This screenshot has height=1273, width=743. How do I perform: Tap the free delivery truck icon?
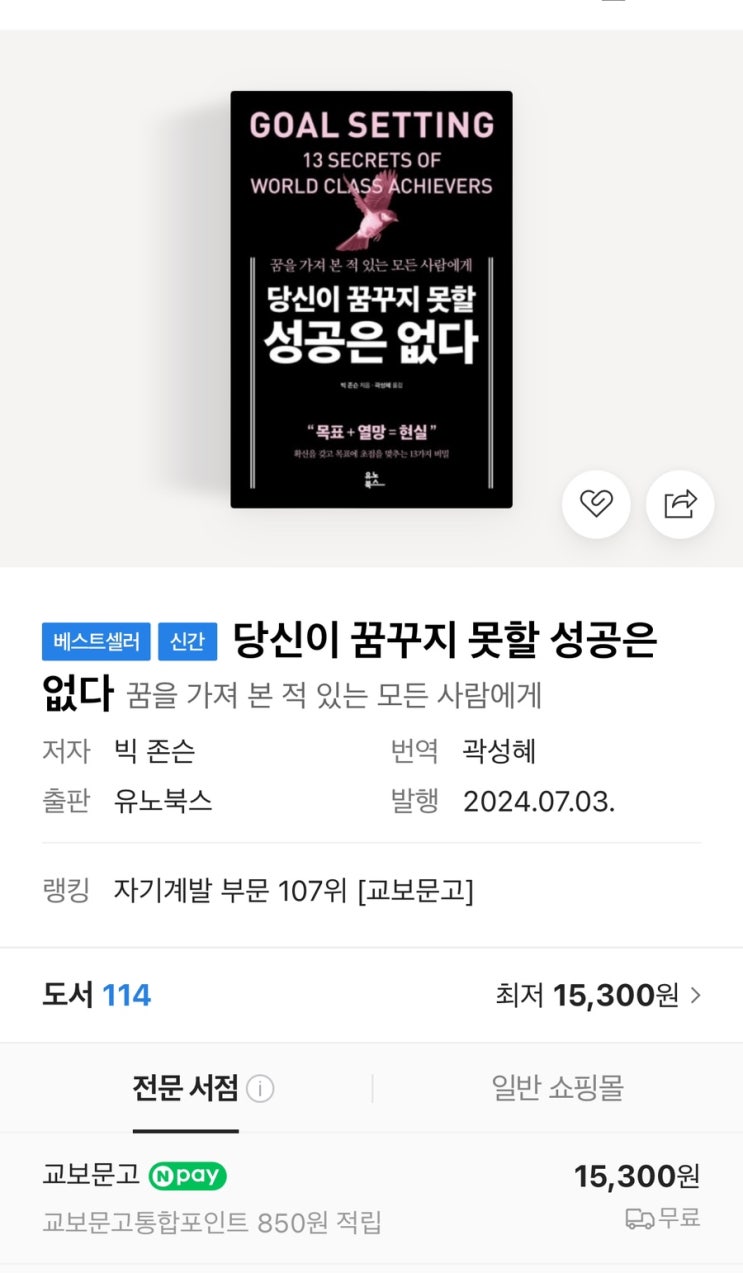(x=640, y=1219)
